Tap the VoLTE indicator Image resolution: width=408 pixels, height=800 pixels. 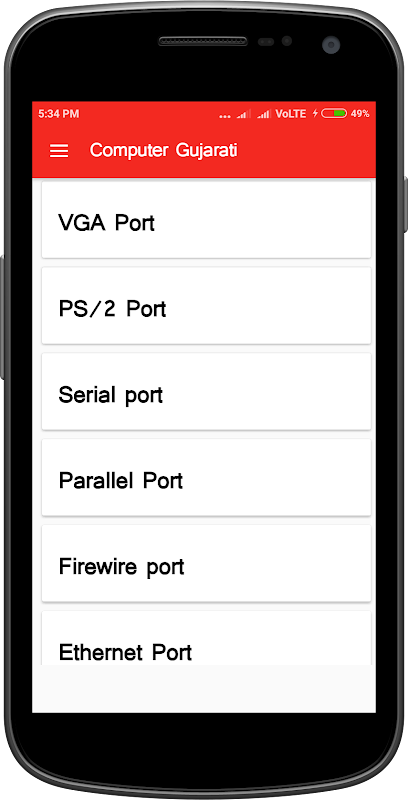pyautogui.click(x=291, y=113)
